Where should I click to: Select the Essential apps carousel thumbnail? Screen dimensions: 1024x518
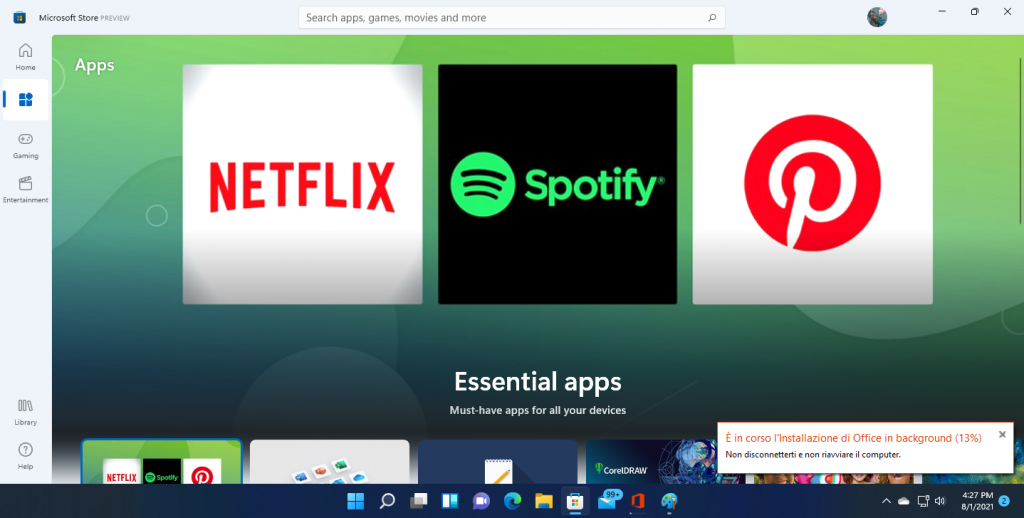click(161, 462)
